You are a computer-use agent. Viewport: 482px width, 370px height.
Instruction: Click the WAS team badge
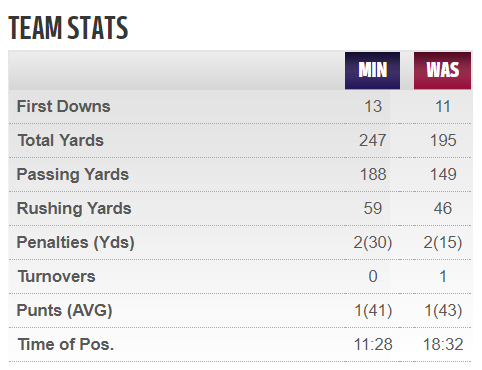click(x=442, y=70)
